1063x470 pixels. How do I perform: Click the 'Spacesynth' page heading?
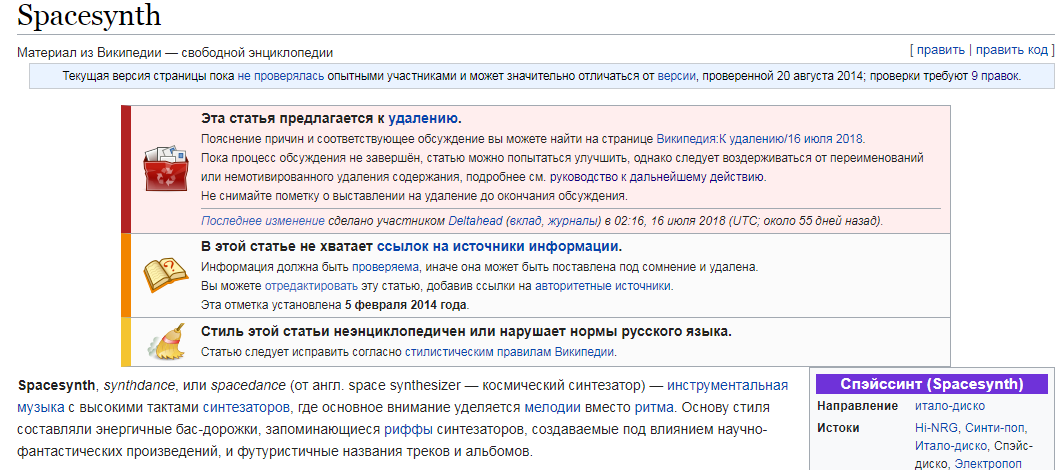pos(89,16)
